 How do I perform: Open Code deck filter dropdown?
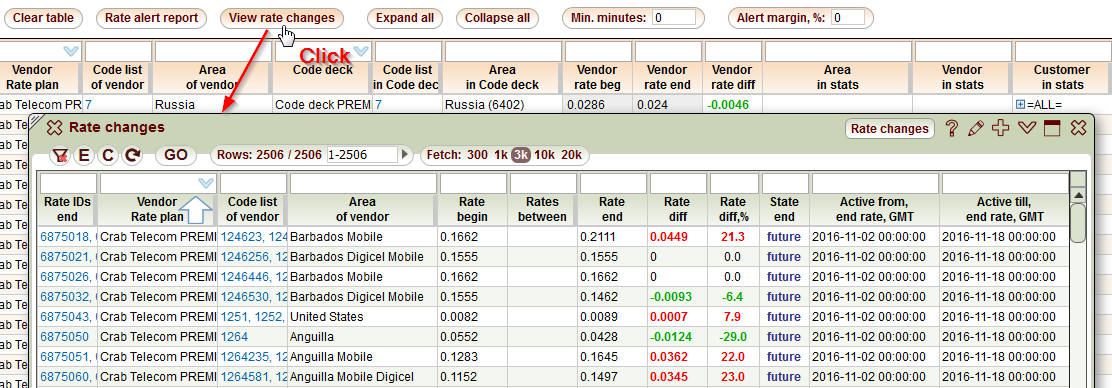coord(361,51)
